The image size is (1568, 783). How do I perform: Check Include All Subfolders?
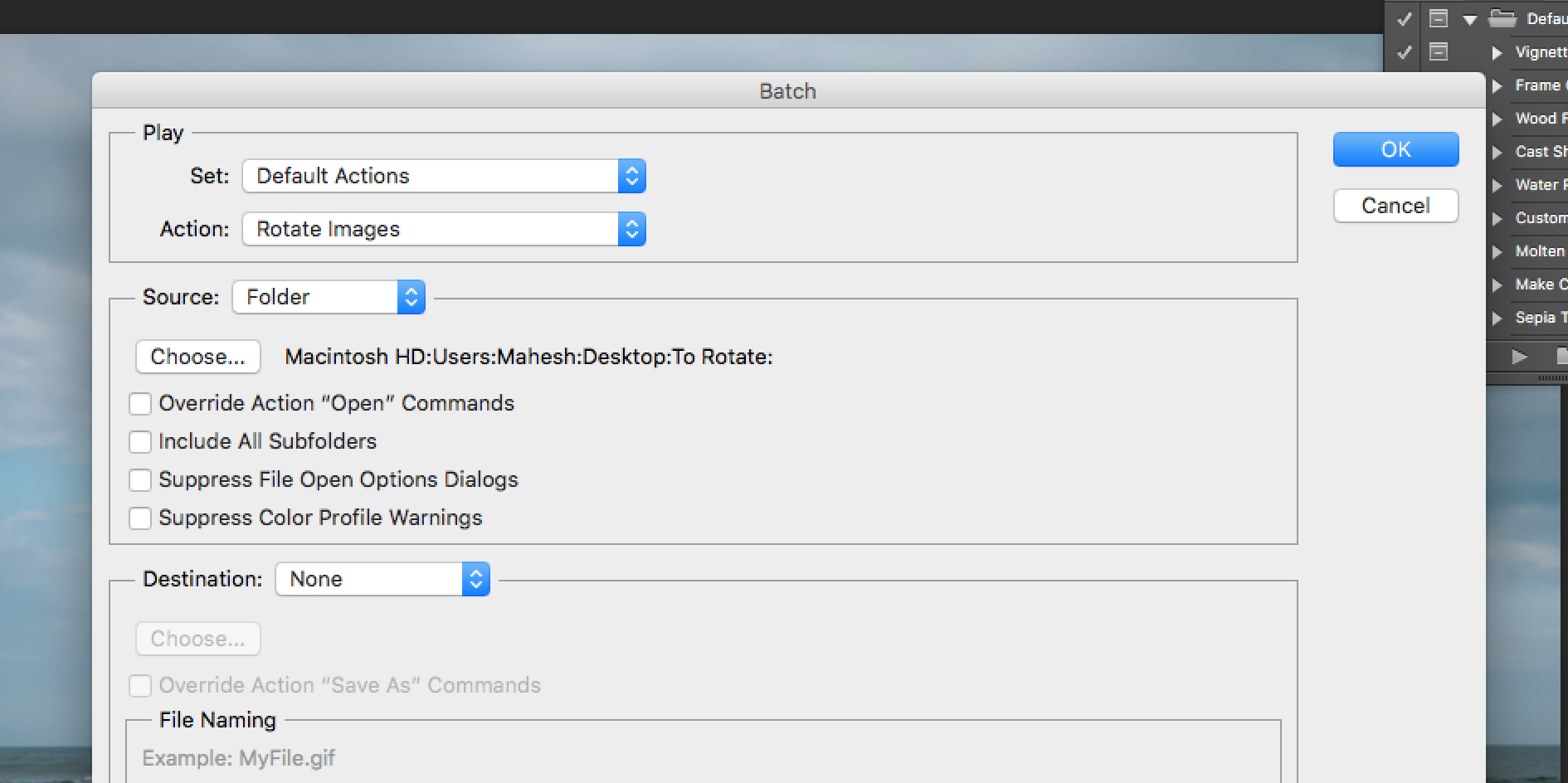tap(140, 442)
